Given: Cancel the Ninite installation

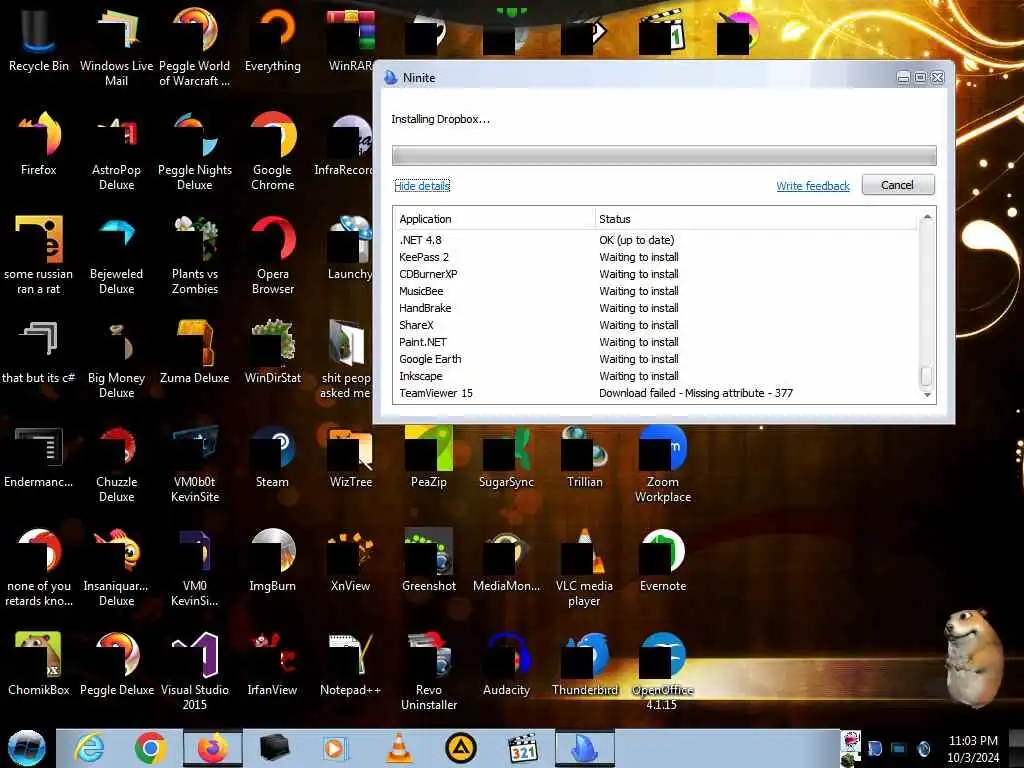Looking at the screenshot, I should [x=898, y=185].
